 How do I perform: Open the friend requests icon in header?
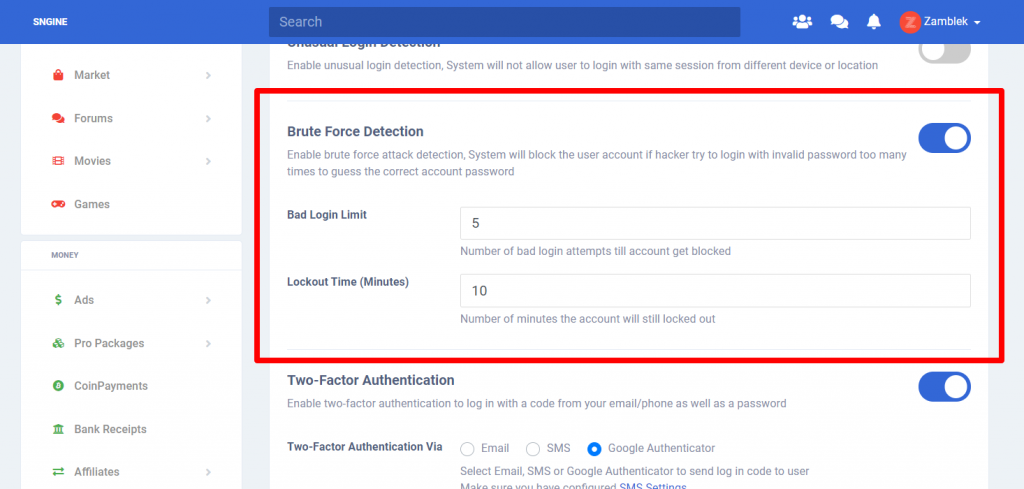pyautogui.click(x=801, y=22)
